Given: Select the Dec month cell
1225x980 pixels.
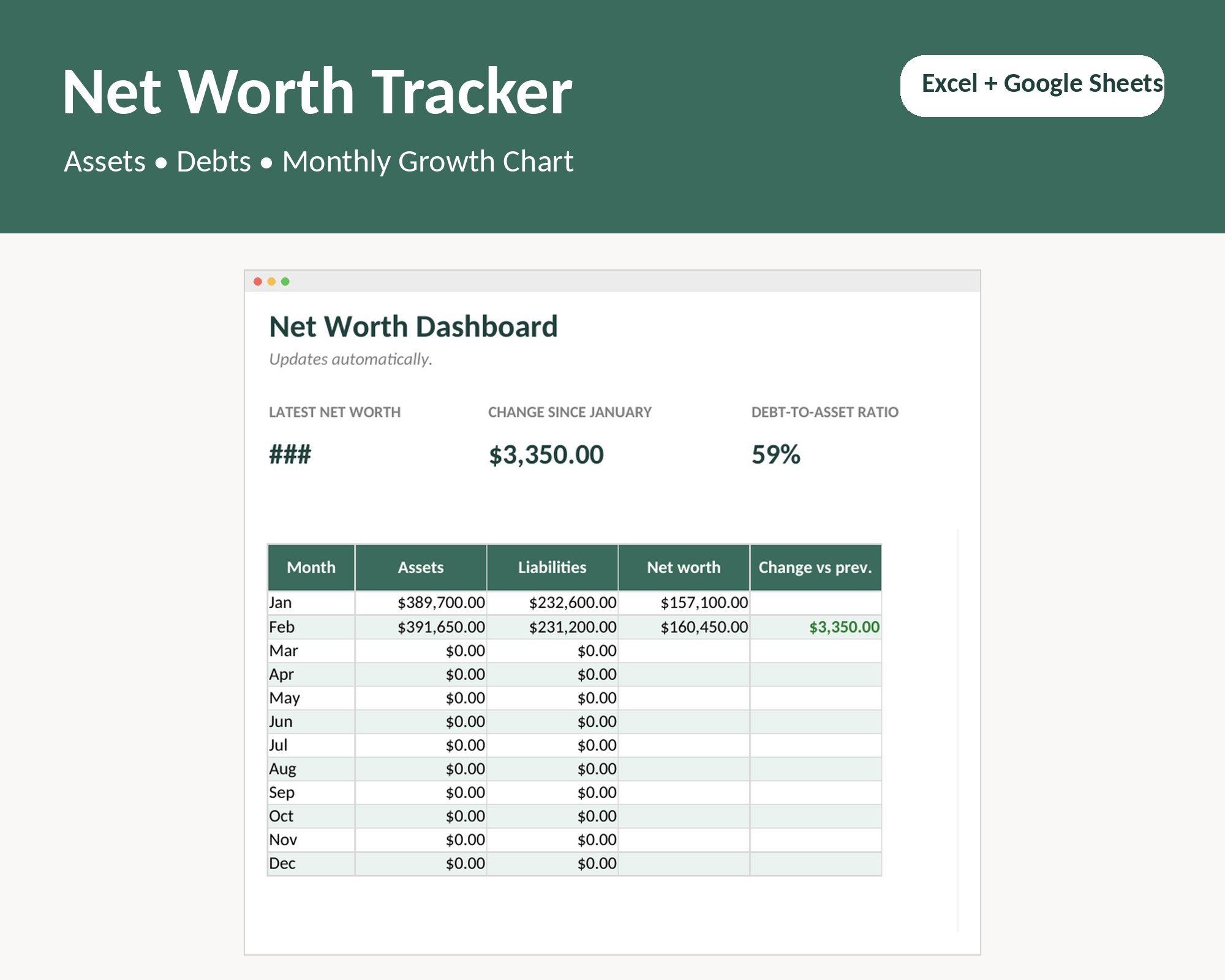Looking at the screenshot, I should pyautogui.click(x=311, y=864).
